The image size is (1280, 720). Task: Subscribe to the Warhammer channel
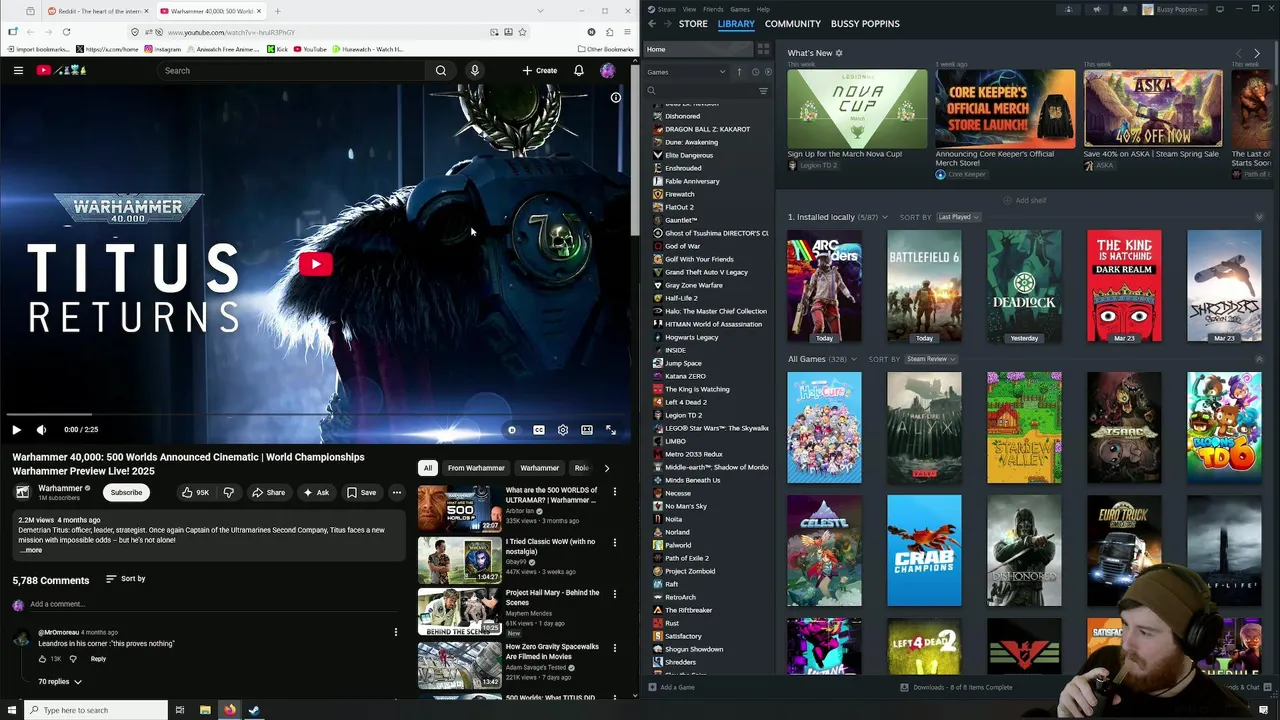[x=126, y=492]
